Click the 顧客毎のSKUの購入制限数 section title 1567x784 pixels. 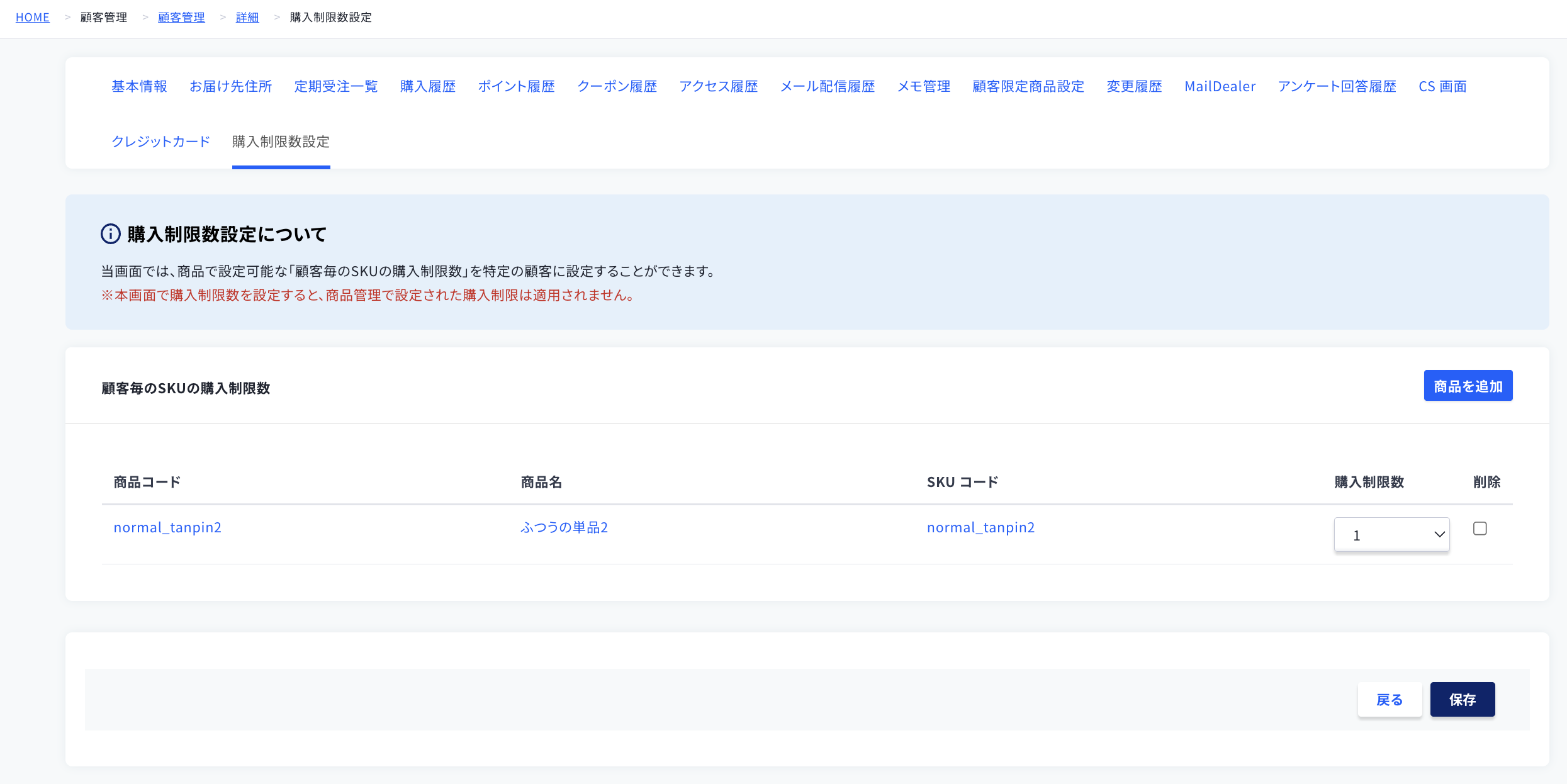[x=186, y=388]
